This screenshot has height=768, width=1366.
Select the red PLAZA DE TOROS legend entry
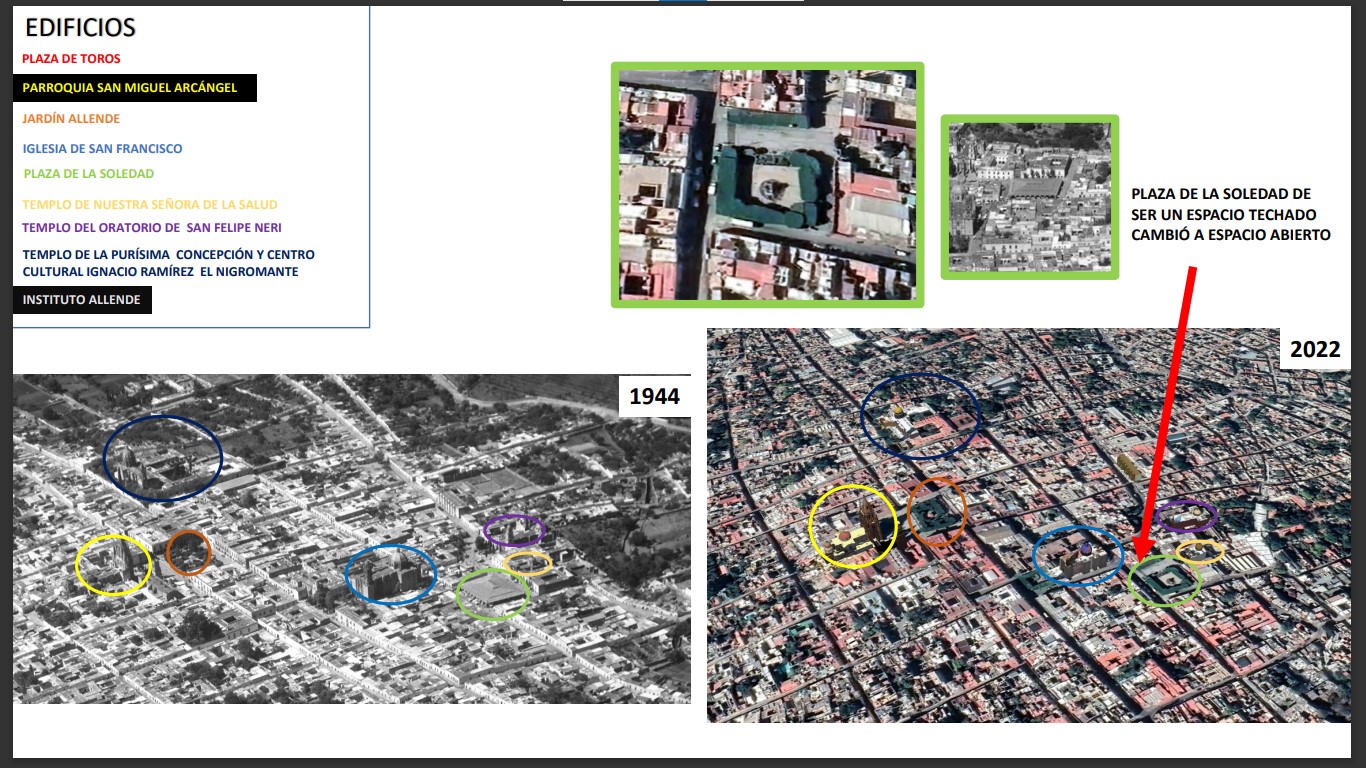click(x=71, y=59)
